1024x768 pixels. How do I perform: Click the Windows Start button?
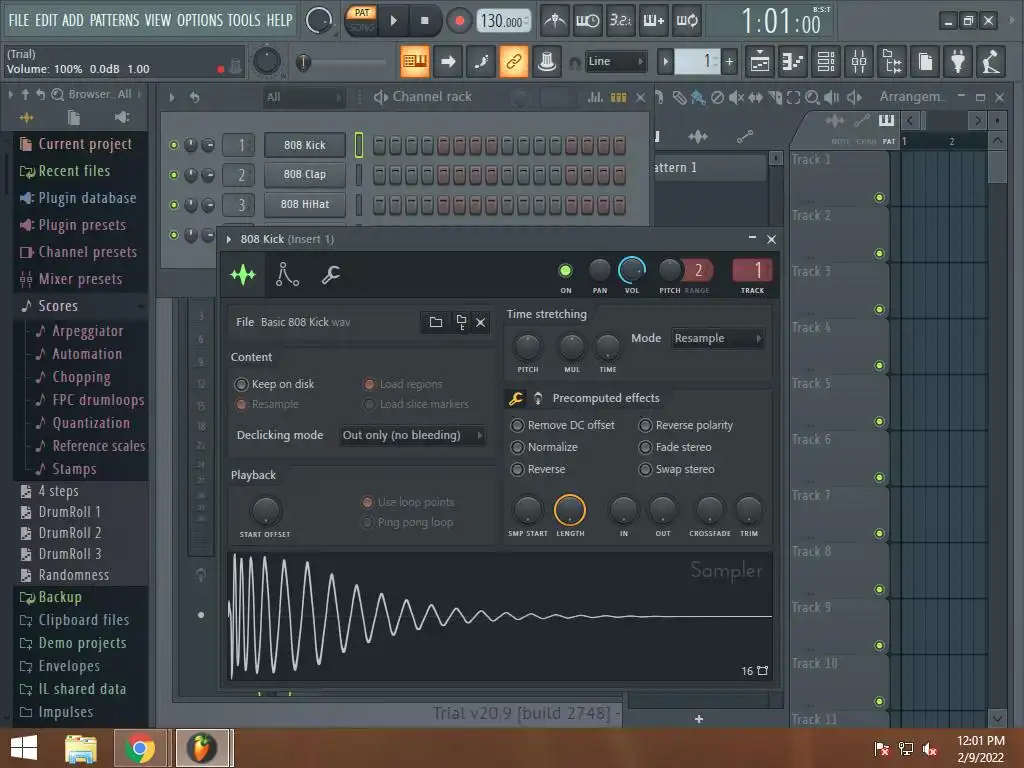(x=24, y=748)
